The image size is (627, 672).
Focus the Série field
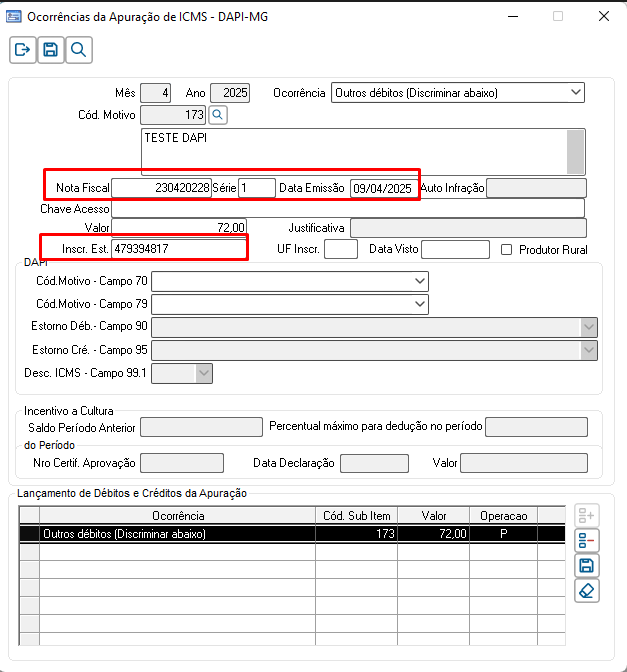(257, 188)
